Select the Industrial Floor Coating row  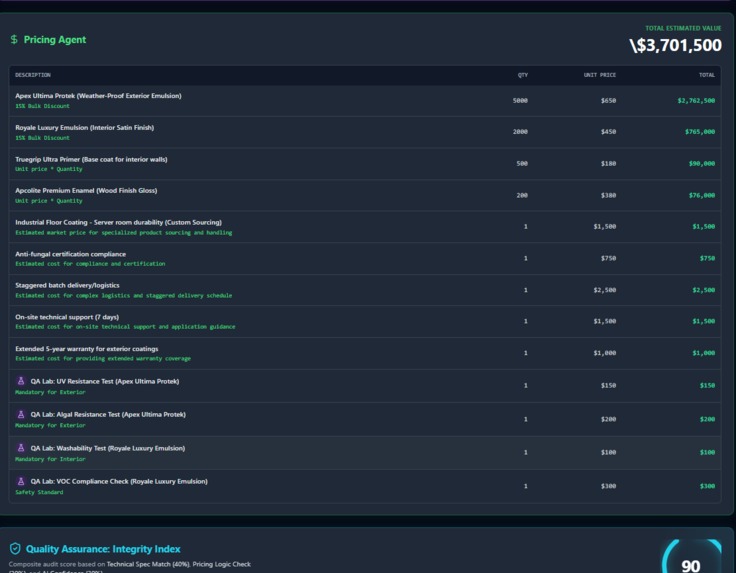(365, 227)
